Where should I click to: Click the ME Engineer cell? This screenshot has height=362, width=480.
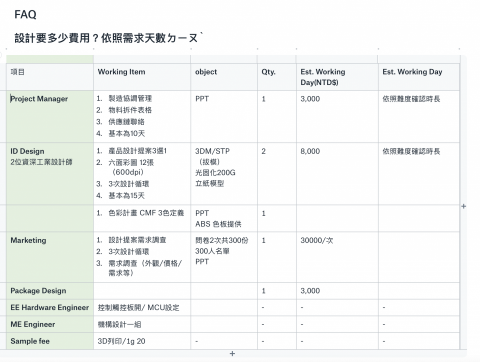pyautogui.click(x=50, y=324)
